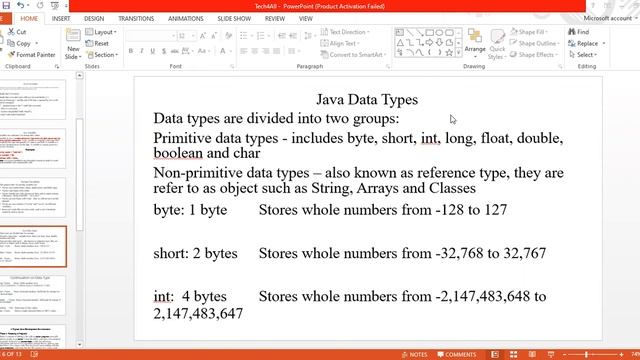Reset the slide layout

(97, 43)
